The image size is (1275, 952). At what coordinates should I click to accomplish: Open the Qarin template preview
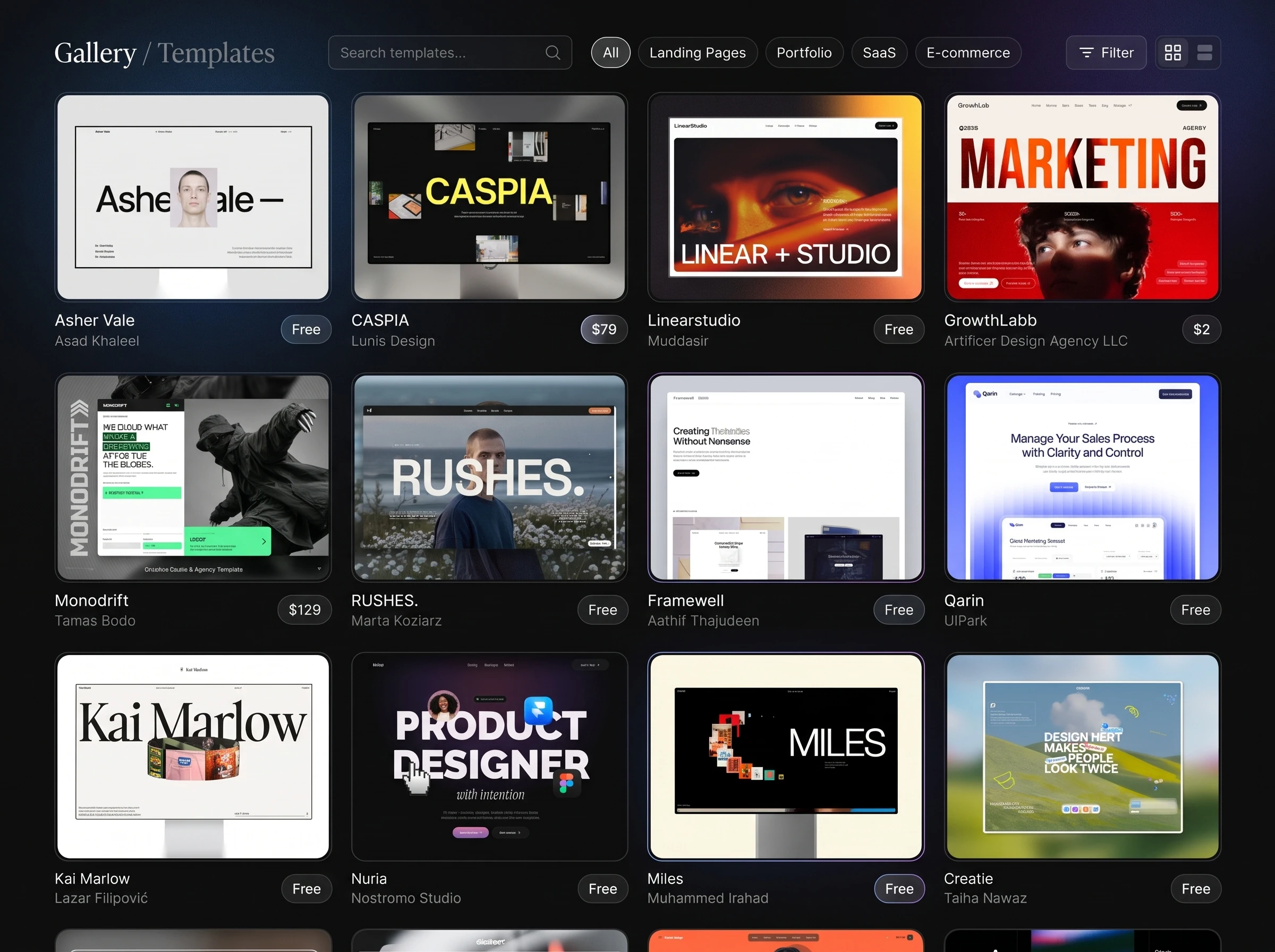[x=1082, y=477]
